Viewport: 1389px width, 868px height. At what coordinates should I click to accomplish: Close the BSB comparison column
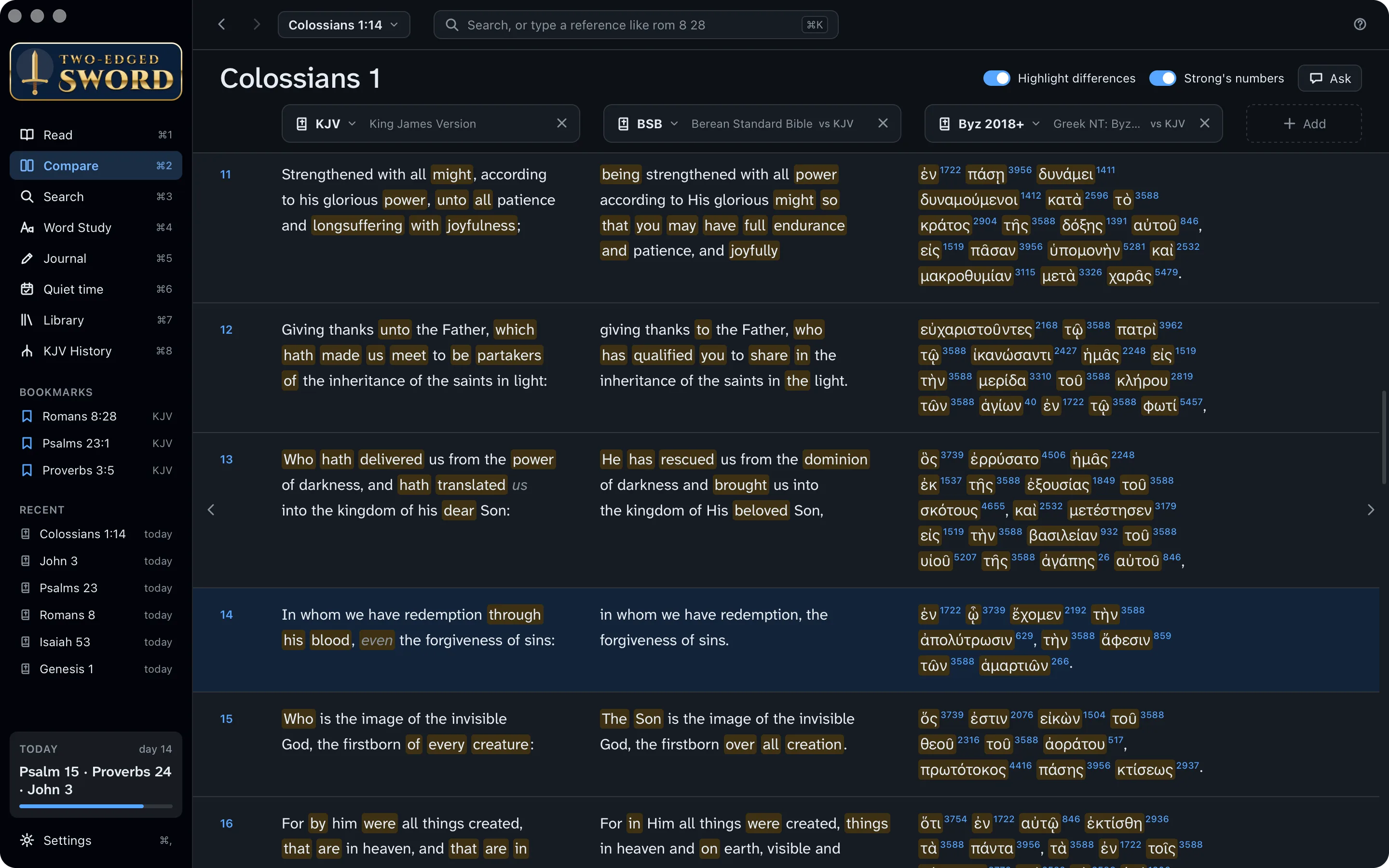click(x=884, y=123)
